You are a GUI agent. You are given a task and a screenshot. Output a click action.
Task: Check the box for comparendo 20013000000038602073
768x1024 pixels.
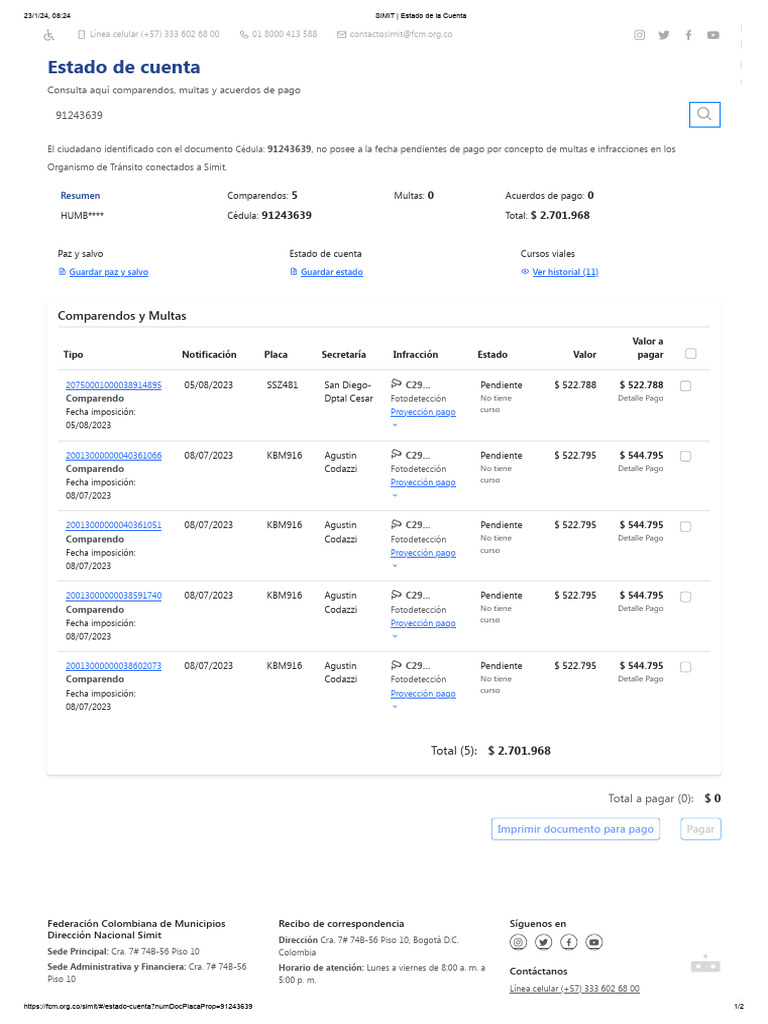686,667
